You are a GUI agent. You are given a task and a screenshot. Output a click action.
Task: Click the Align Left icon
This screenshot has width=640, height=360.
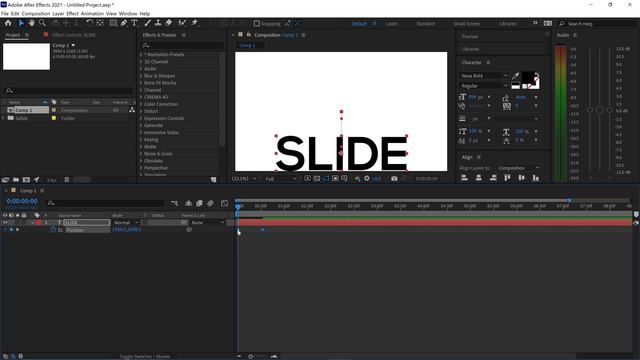[x=464, y=178]
